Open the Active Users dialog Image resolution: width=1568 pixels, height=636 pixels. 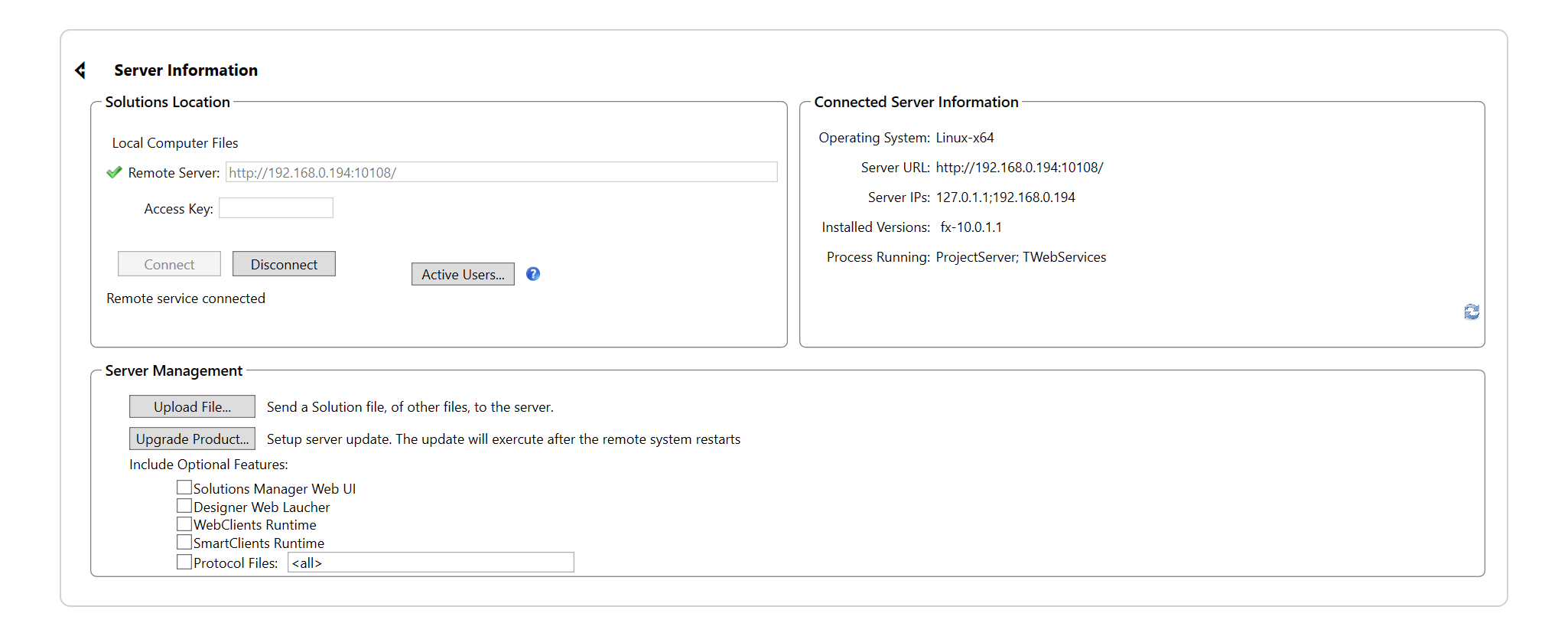pyautogui.click(x=463, y=274)
